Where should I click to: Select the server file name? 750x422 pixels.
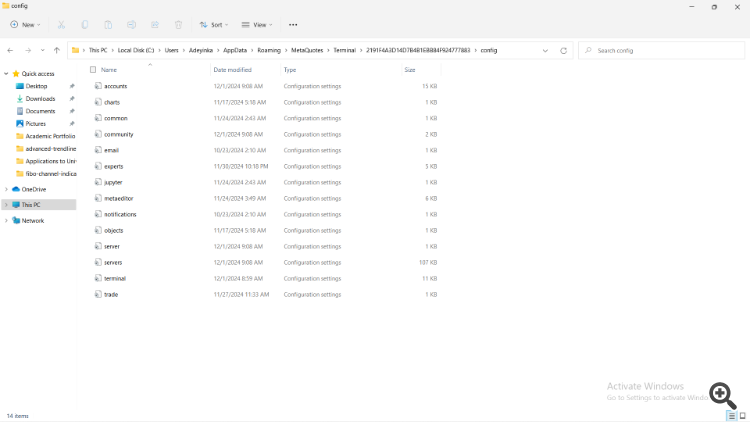click(112, 246)
